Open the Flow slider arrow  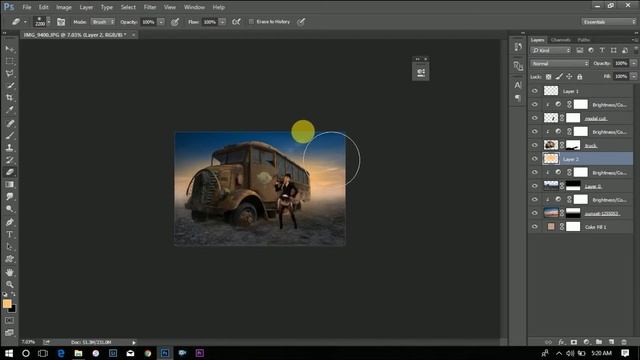coord(222,22)
